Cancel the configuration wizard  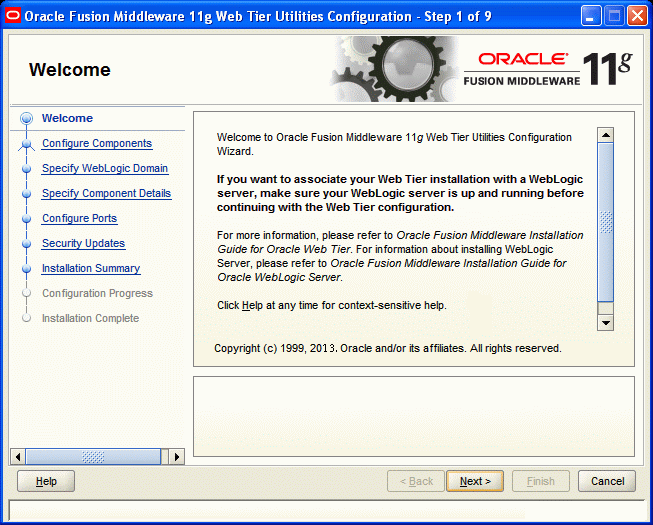click(x=607, y=481)
